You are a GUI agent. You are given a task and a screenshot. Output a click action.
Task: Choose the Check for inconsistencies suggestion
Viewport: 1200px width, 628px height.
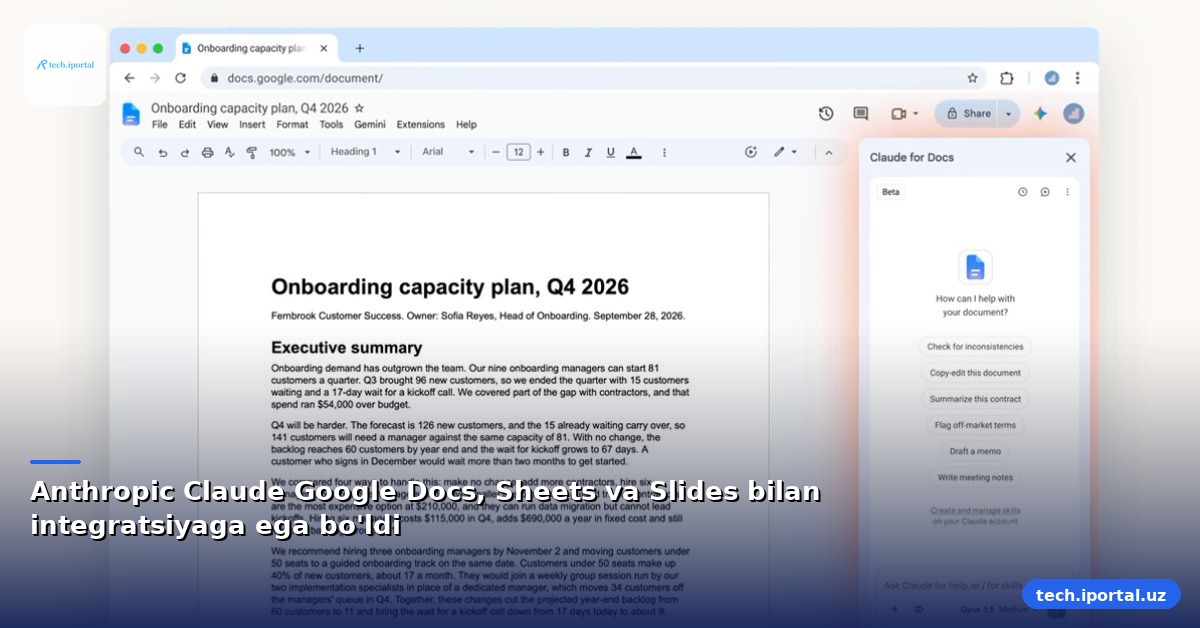pyautogui.click(x=975, y=347)
